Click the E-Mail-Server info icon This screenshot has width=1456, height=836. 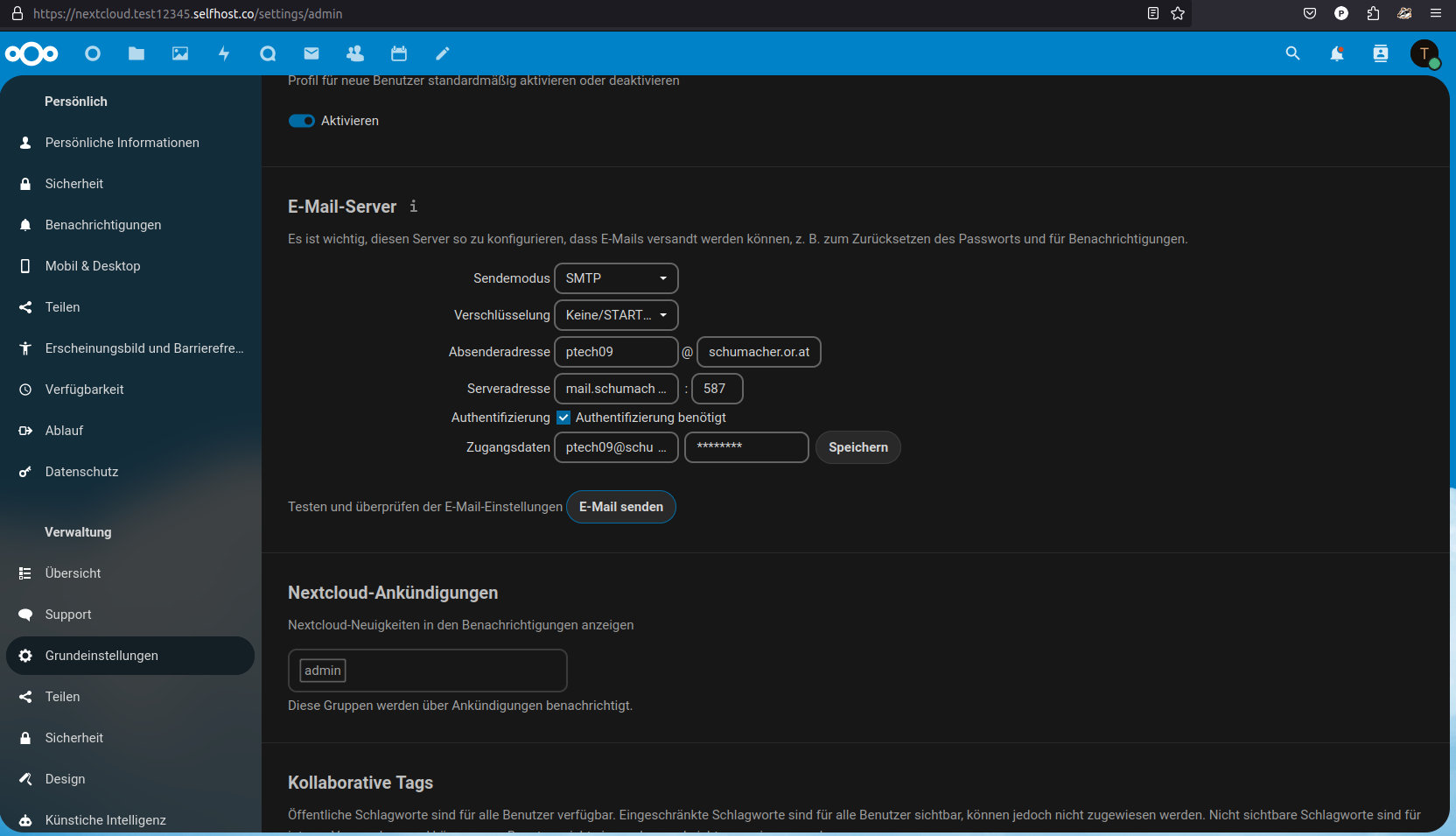[414, 207]
